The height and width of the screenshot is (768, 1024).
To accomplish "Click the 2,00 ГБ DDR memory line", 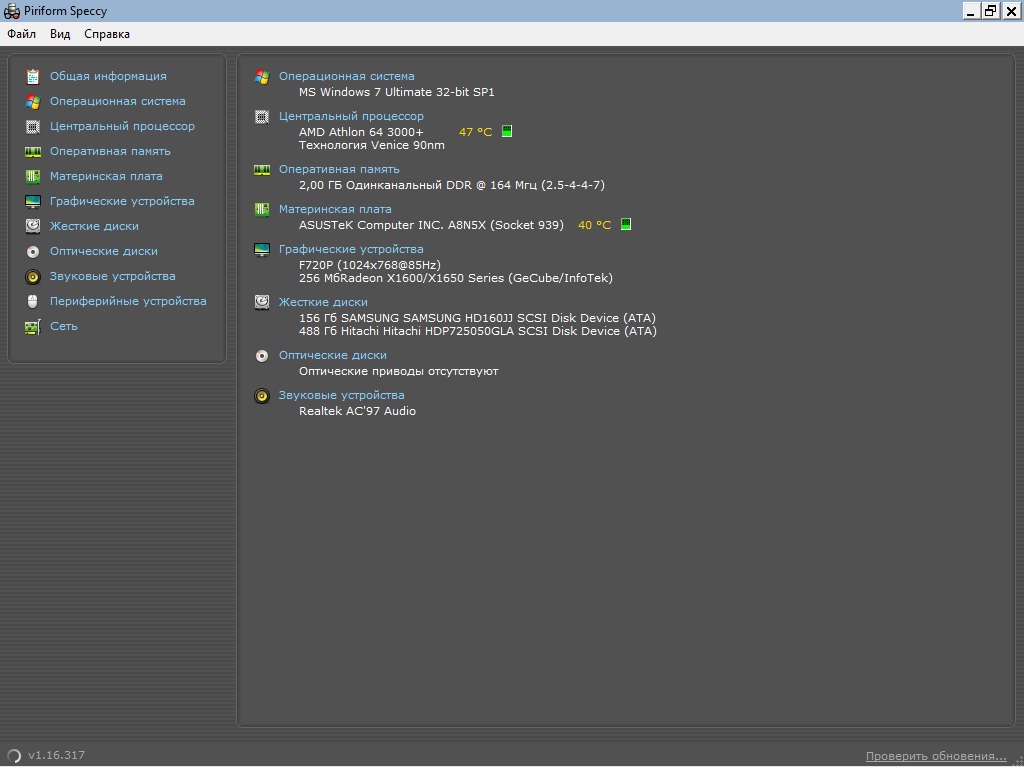I will (452, 185).
